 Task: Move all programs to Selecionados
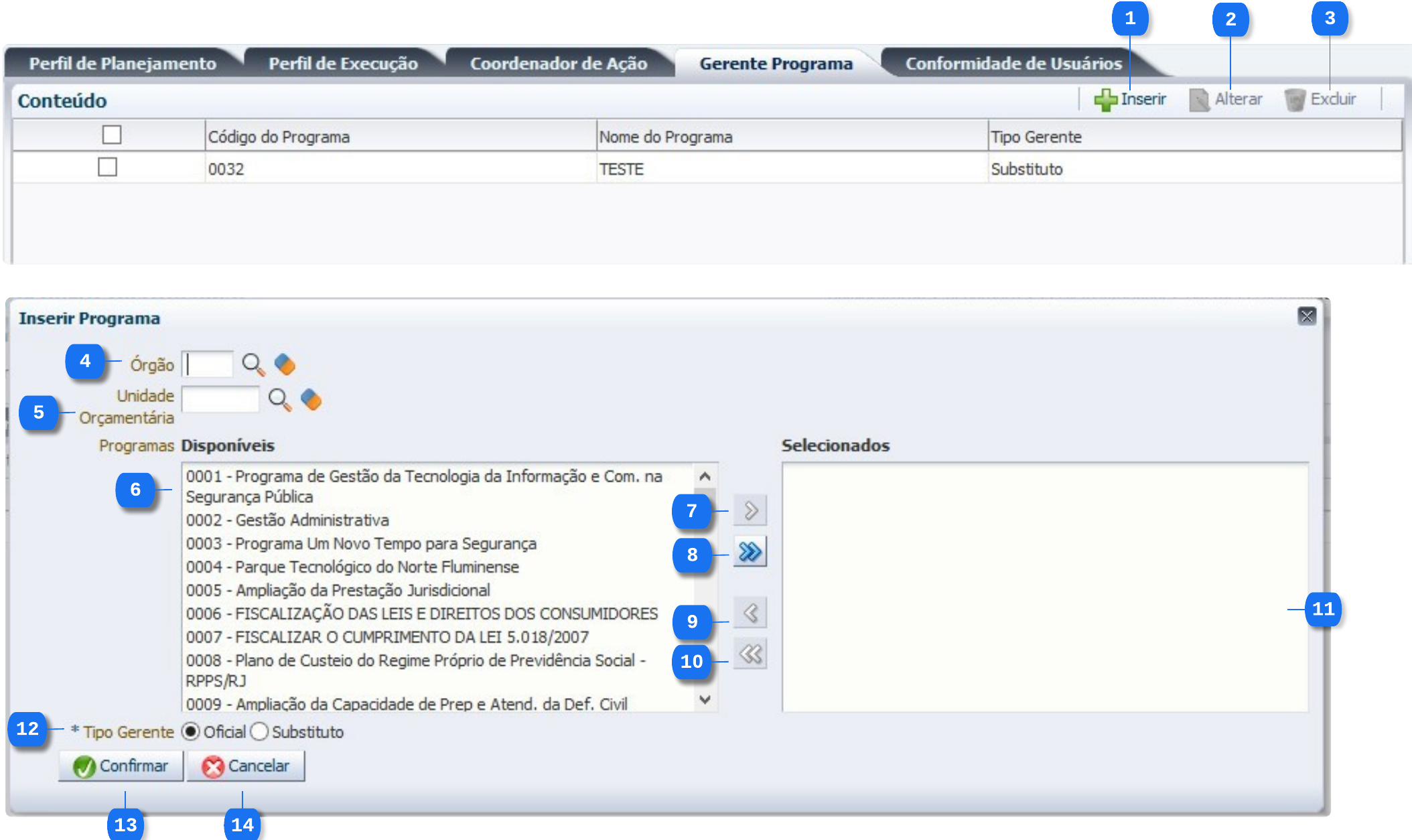(750, 552)
